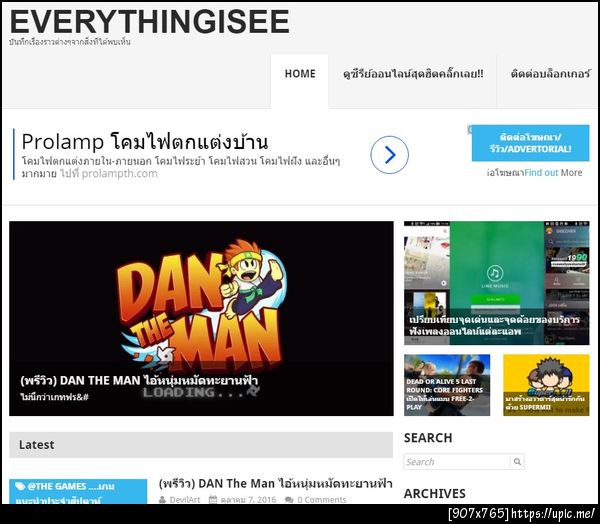Image resolution: width=600 pixels, height=524 pixels.
Task: Click the calendar icon beside the post date
Action: click(x=213, y=500)
